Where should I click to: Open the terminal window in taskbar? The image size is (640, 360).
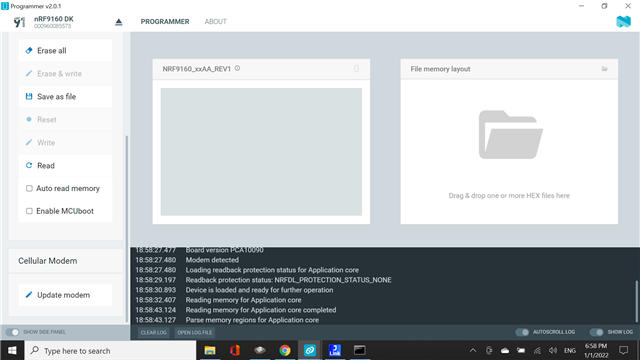360,350
